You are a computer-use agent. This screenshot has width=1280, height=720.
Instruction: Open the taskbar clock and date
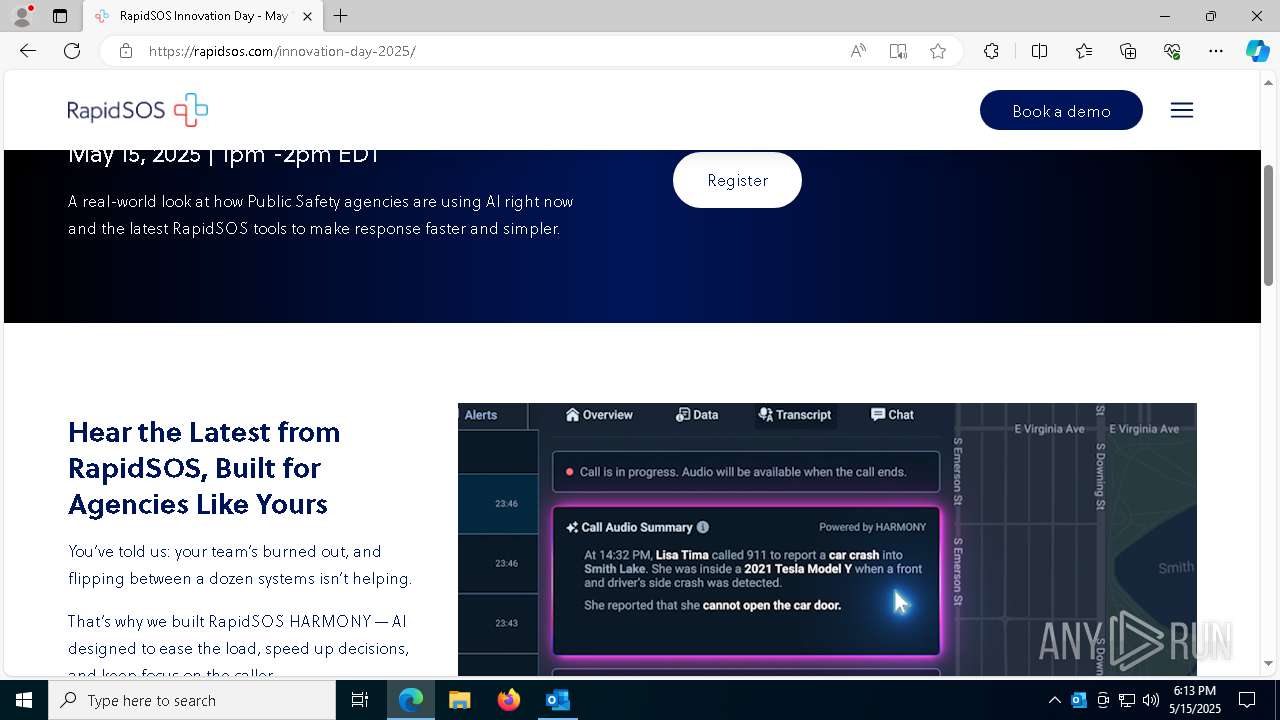pyautogui.click(x=1195, y=700)
